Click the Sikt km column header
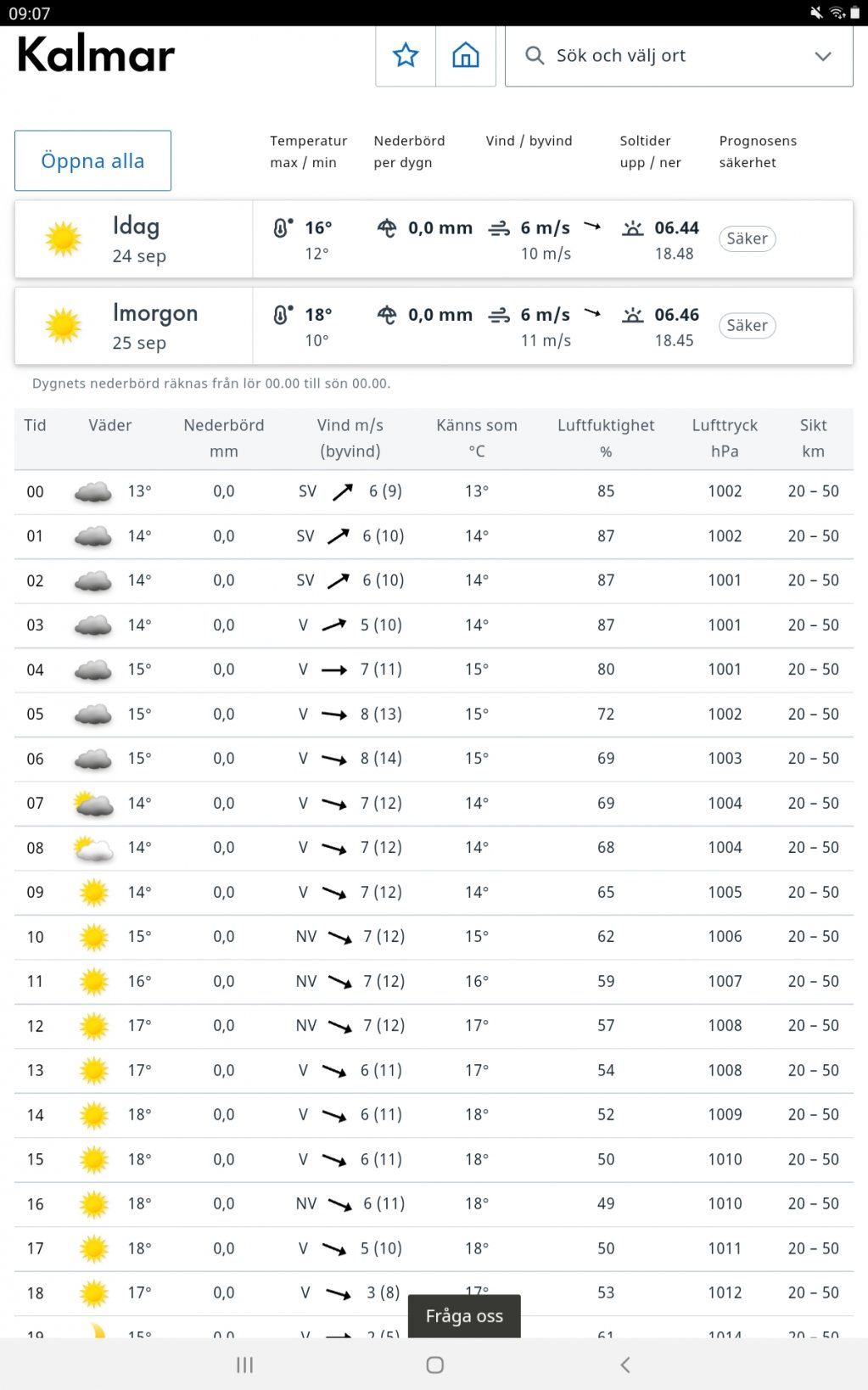The height and width of the screenshot is (1390, 868). [x=813, y=438]
